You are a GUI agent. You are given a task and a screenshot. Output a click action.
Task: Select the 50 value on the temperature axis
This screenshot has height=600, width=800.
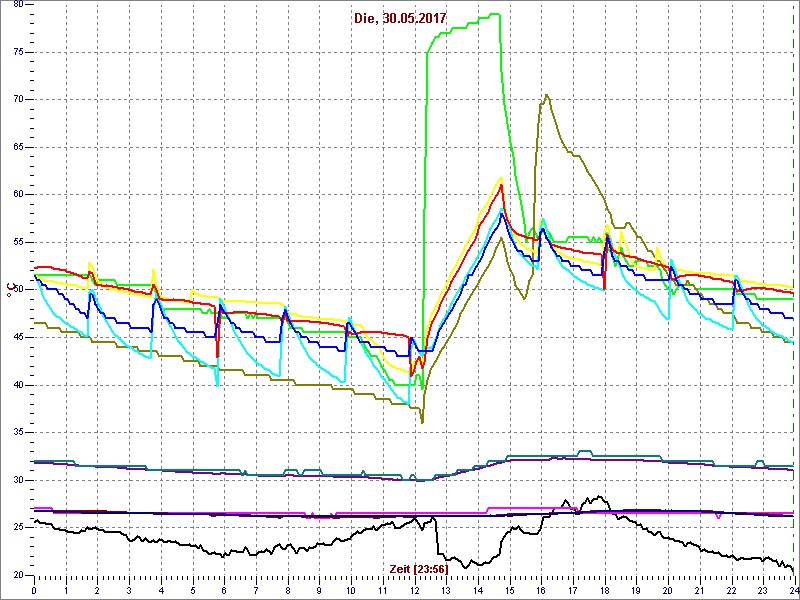point(20,290)
